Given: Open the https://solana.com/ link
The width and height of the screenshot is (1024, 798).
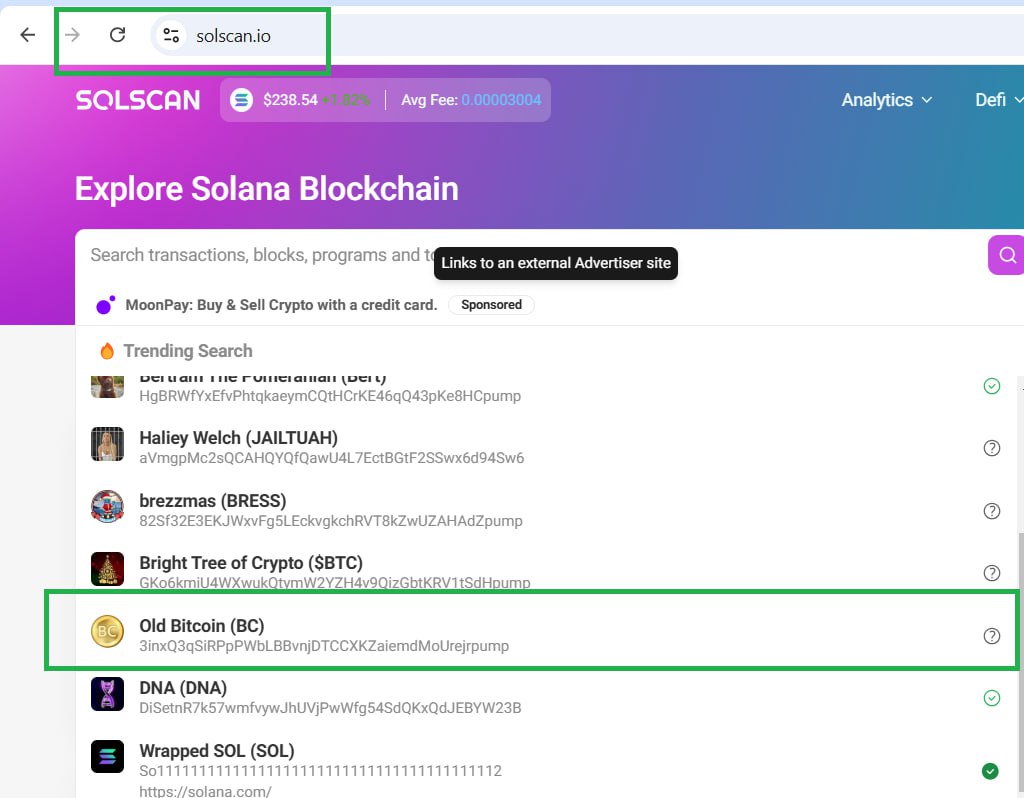Looking at the screenshot, I should click(205, 791).
